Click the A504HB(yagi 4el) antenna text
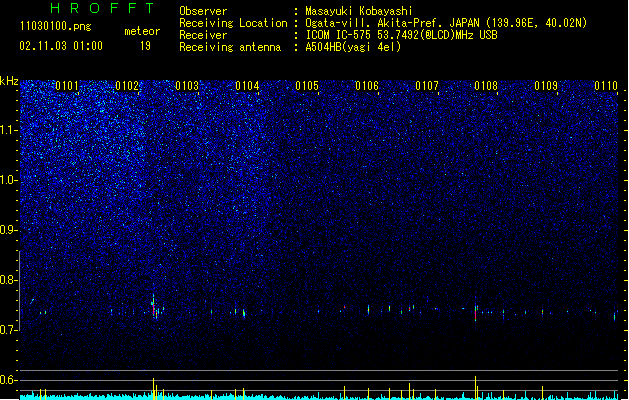 click(x=353, y=47)
